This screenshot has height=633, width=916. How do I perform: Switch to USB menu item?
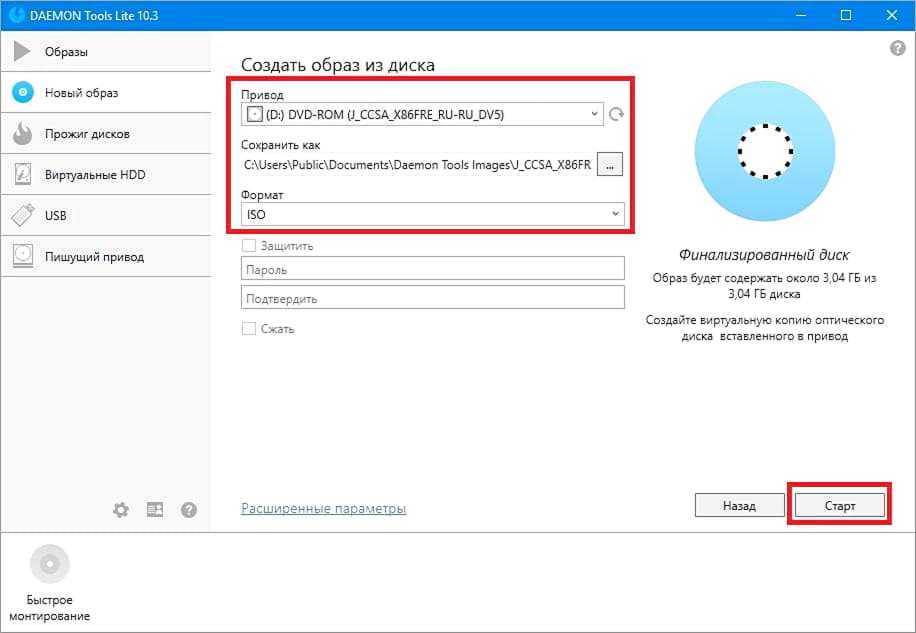click(106, 215)
